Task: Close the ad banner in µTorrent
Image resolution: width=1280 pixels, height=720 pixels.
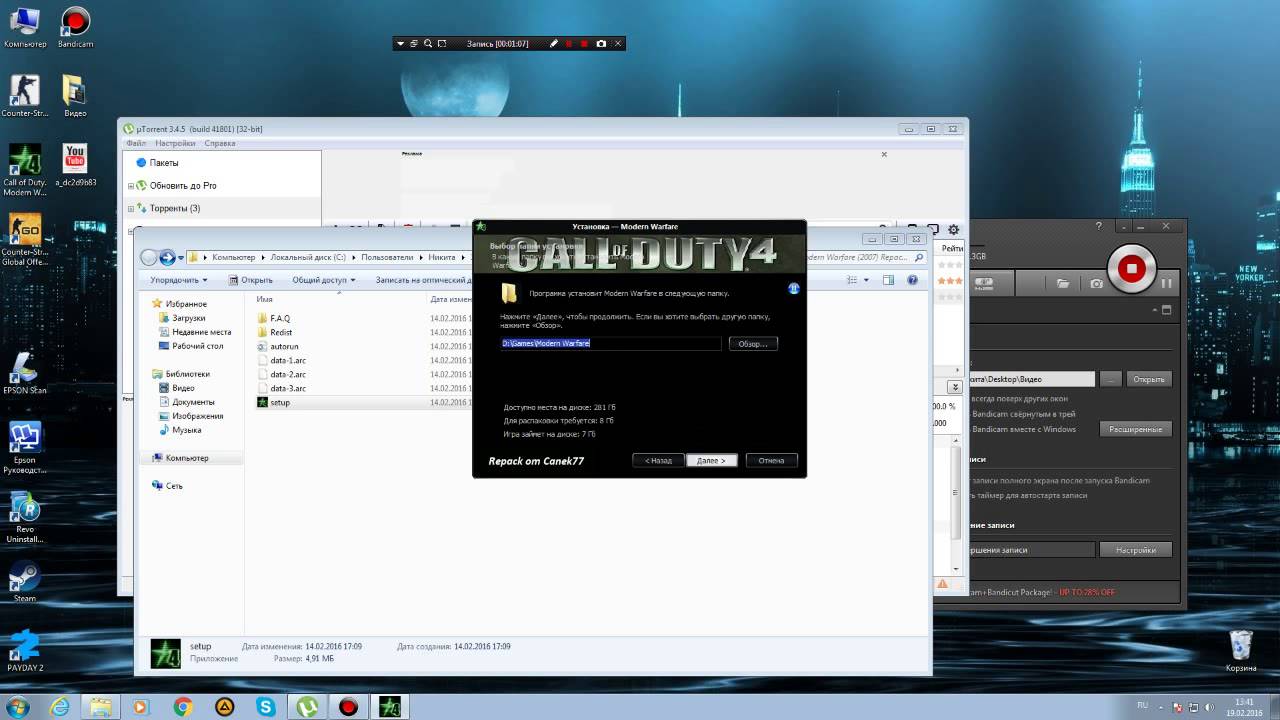Action: point(884,154)
